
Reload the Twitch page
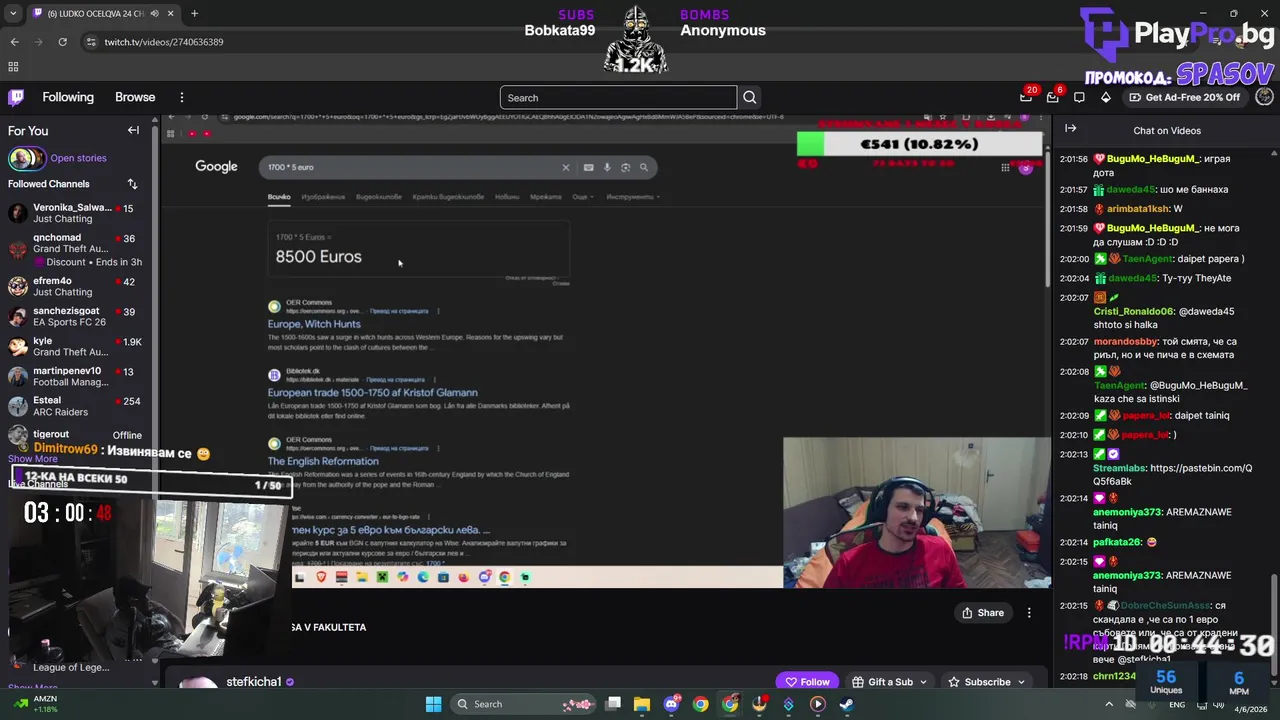click(62, 42)
